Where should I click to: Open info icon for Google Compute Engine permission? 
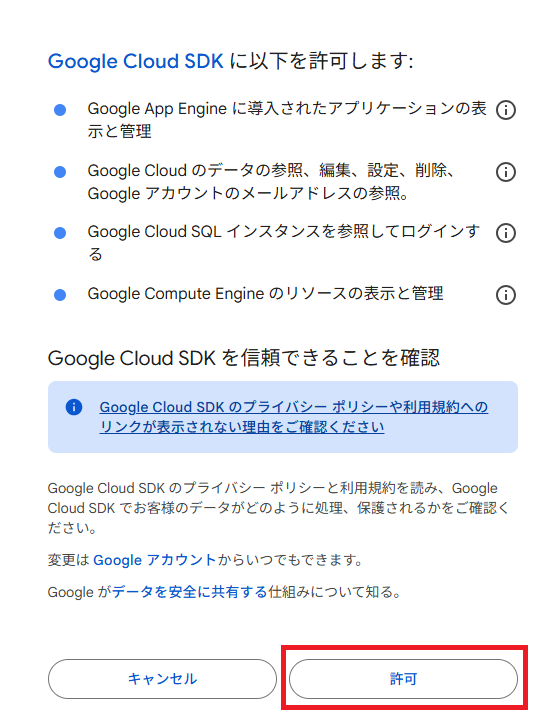(505, 295)
